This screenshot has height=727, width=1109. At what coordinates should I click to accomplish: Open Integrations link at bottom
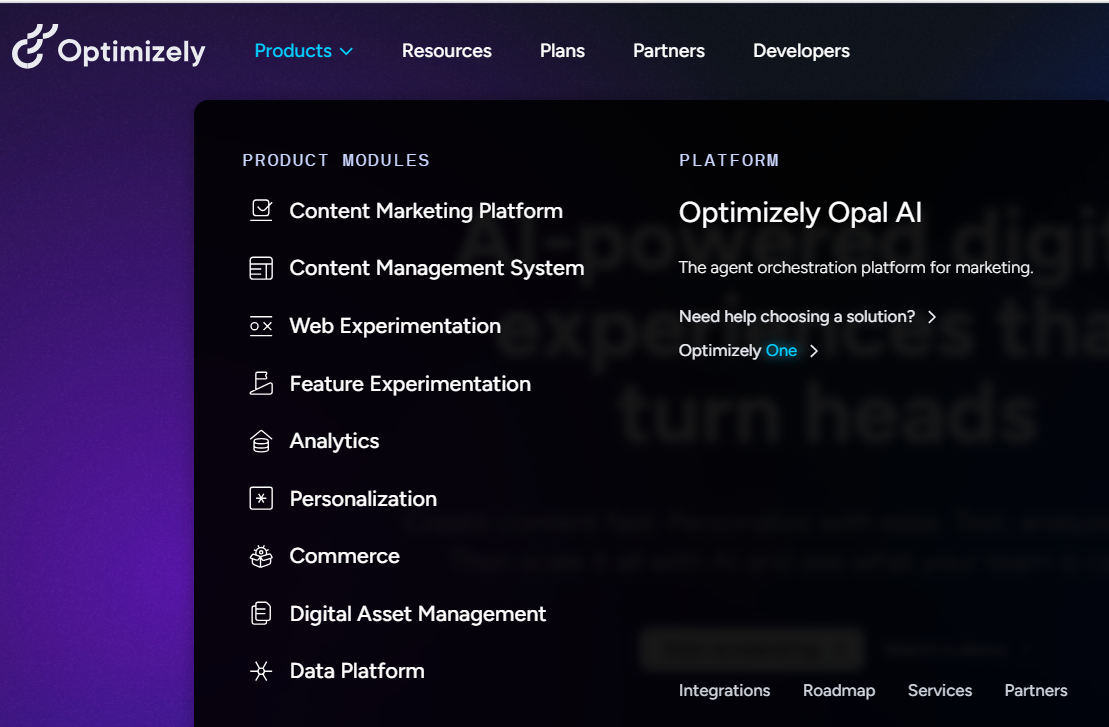click(724, 690)
